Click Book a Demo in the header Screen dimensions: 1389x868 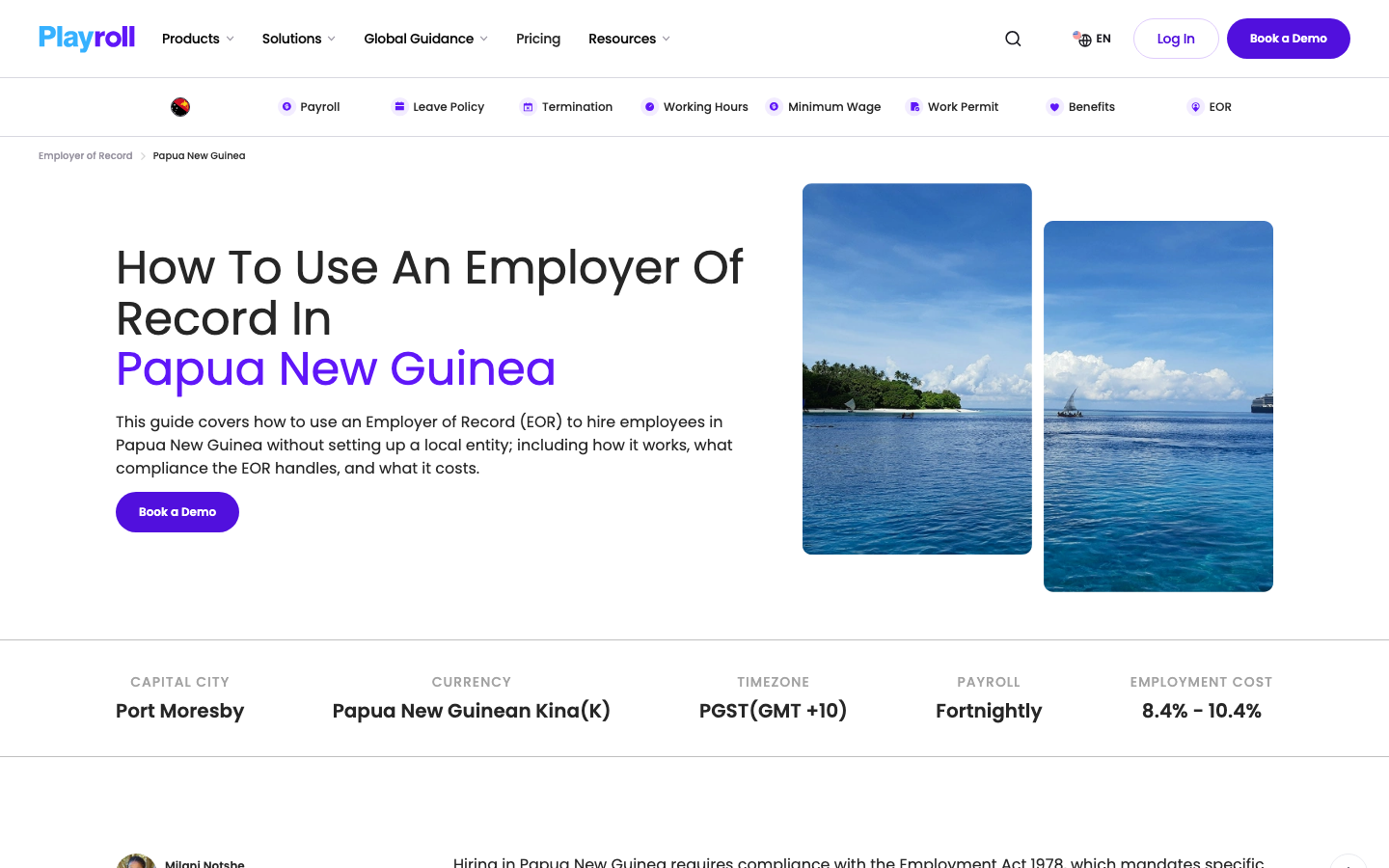pos(1289,39)
